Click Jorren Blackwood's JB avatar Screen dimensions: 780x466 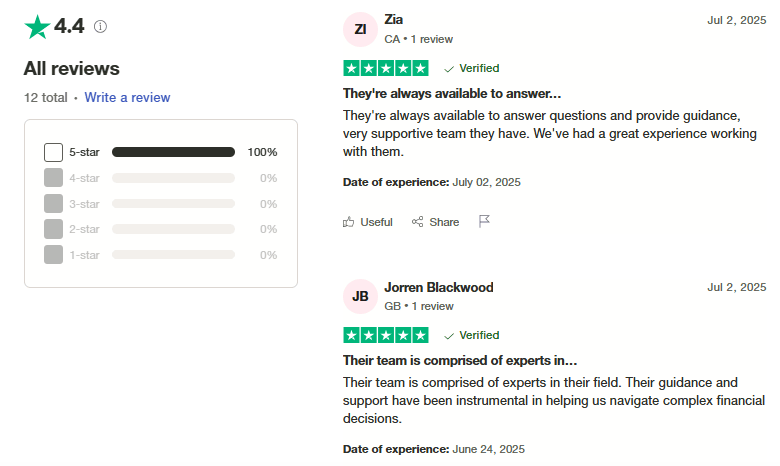tap(360, 296)
